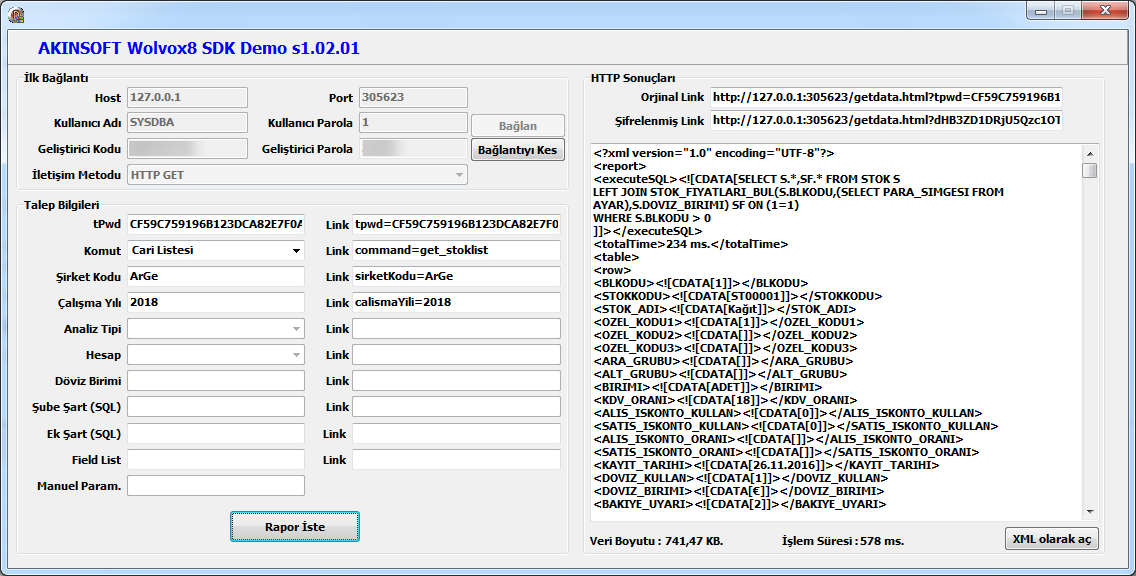Click the Link field showing sirketKodu=ArGe
The height and width of the screenshot is (576, 1136).
tap(456, 277)
